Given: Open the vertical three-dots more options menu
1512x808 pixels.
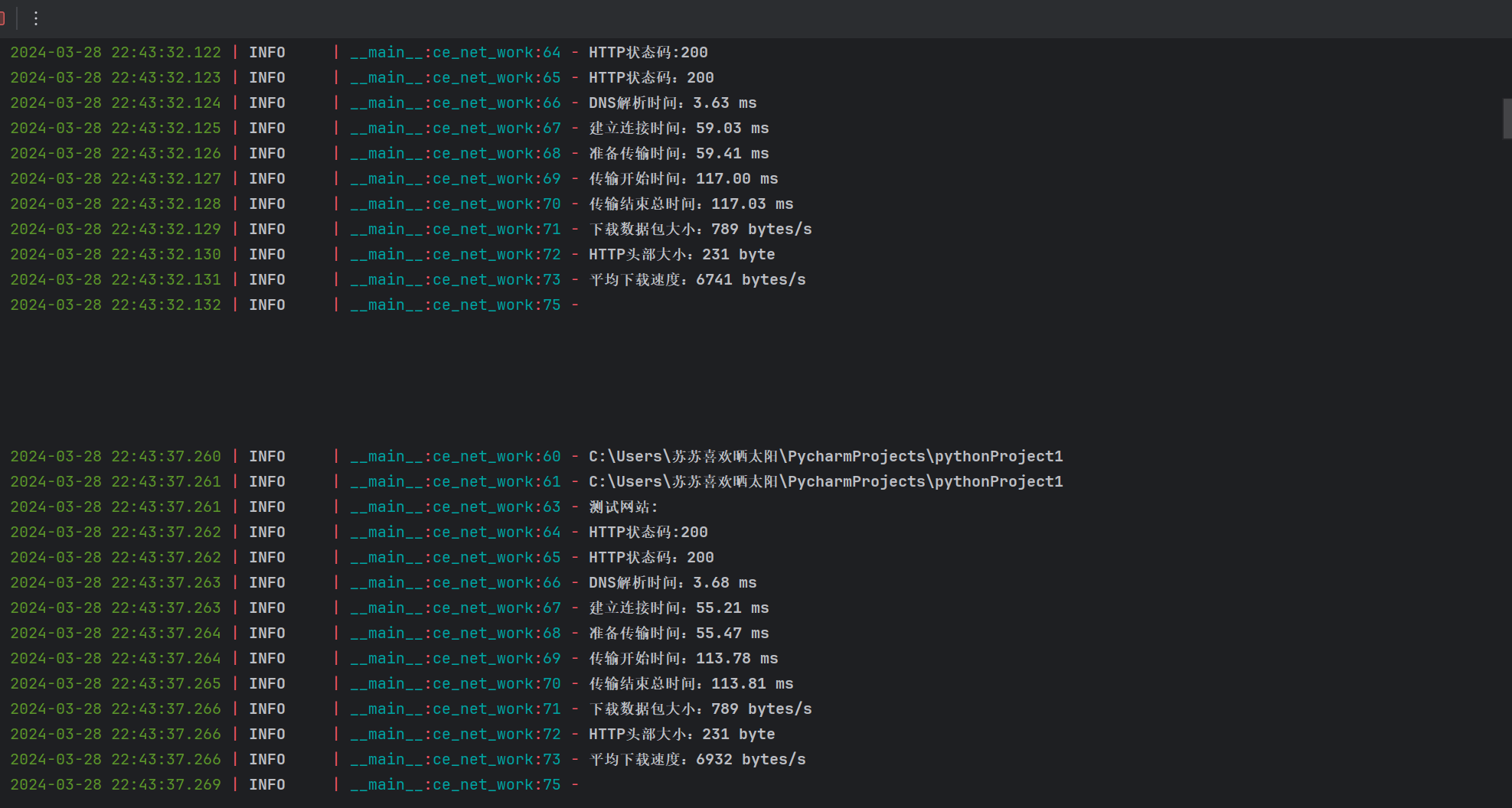Looking at the screenshot, I should pyautogui.click(x=36, y=18).
